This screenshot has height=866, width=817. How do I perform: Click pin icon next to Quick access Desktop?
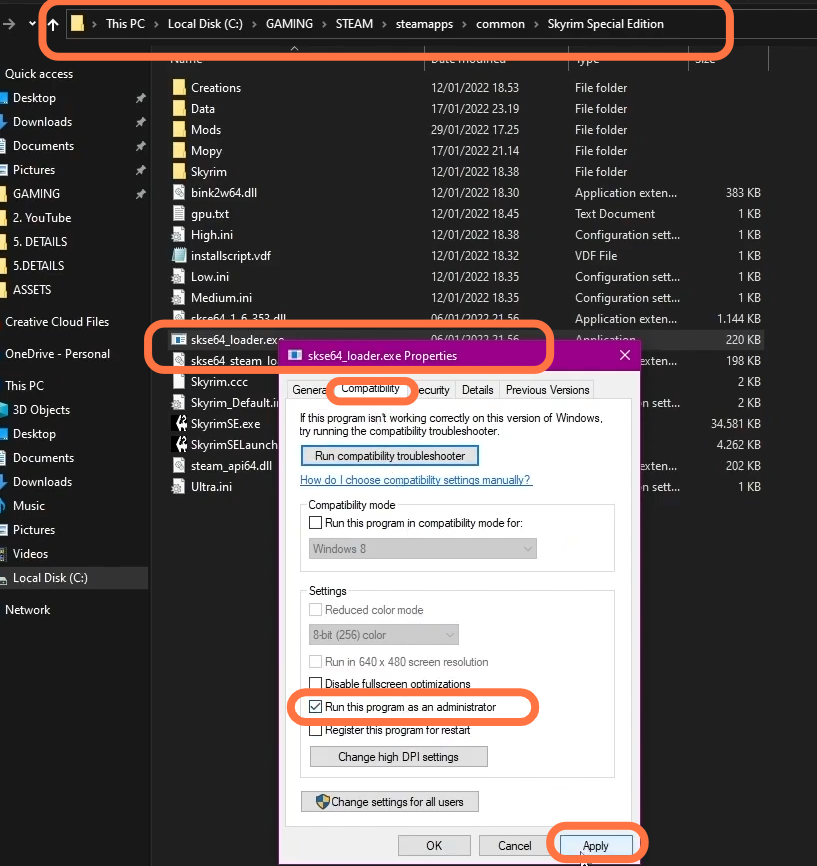click(x=141, y=98)
